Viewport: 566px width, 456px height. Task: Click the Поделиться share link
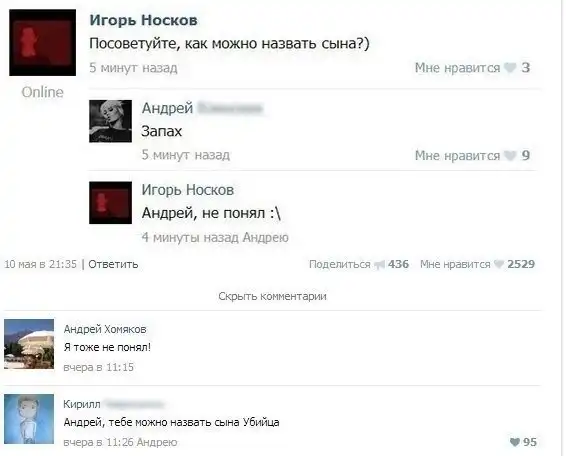coord(340,264)
